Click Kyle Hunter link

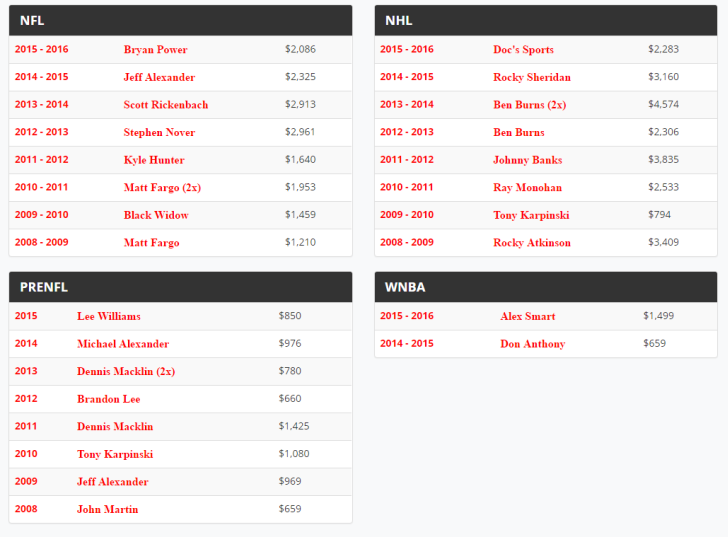click(x=154, y=160)
